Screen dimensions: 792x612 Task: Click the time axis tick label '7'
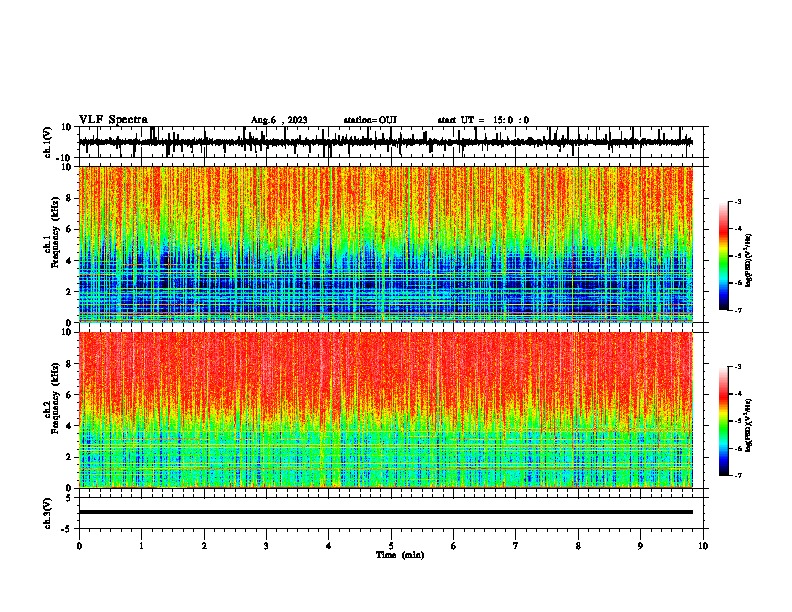point(516,546)
